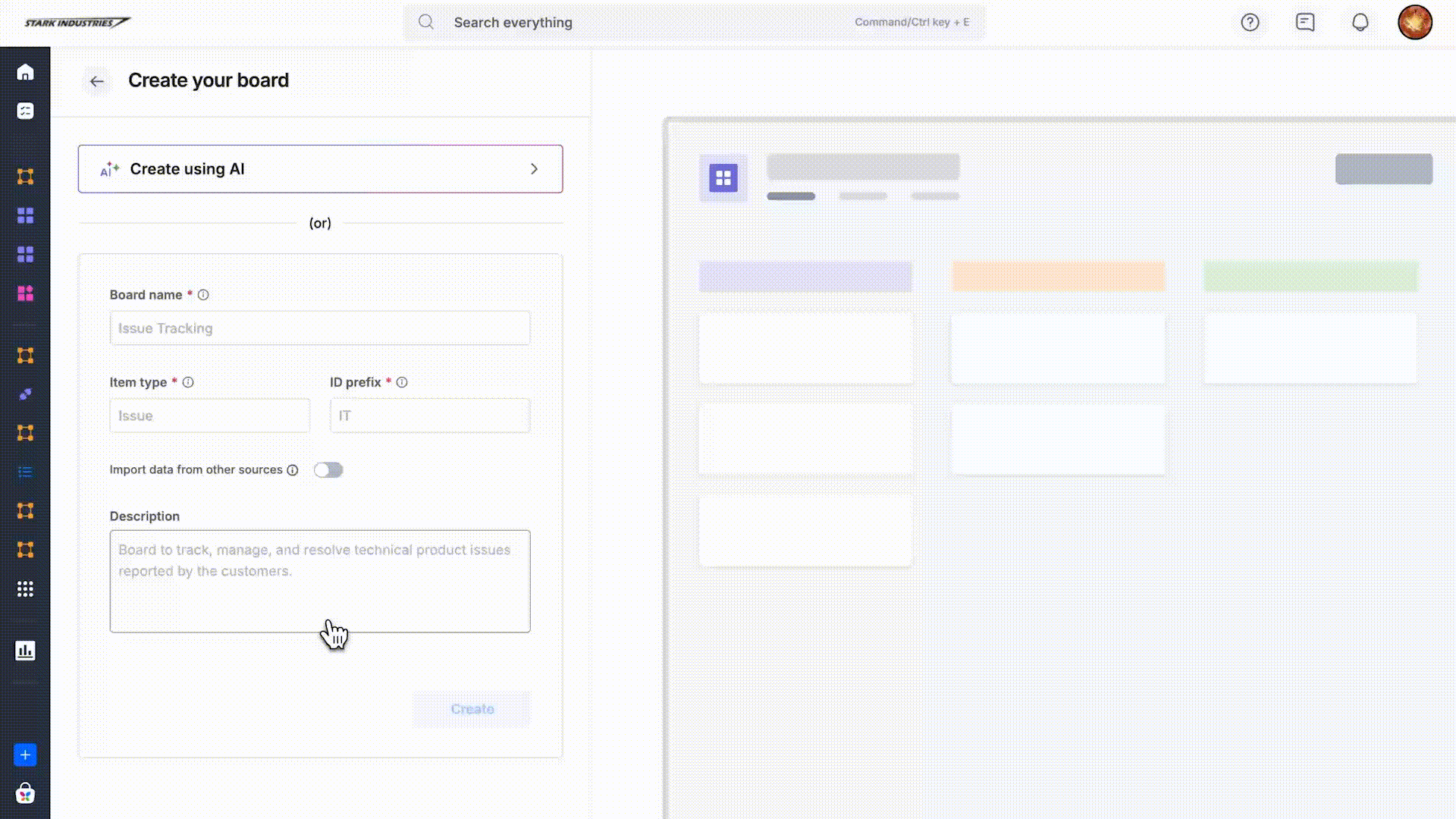Click the chat message icon in header
This screenshot has height=819, width=1456.
(1305, 23)
